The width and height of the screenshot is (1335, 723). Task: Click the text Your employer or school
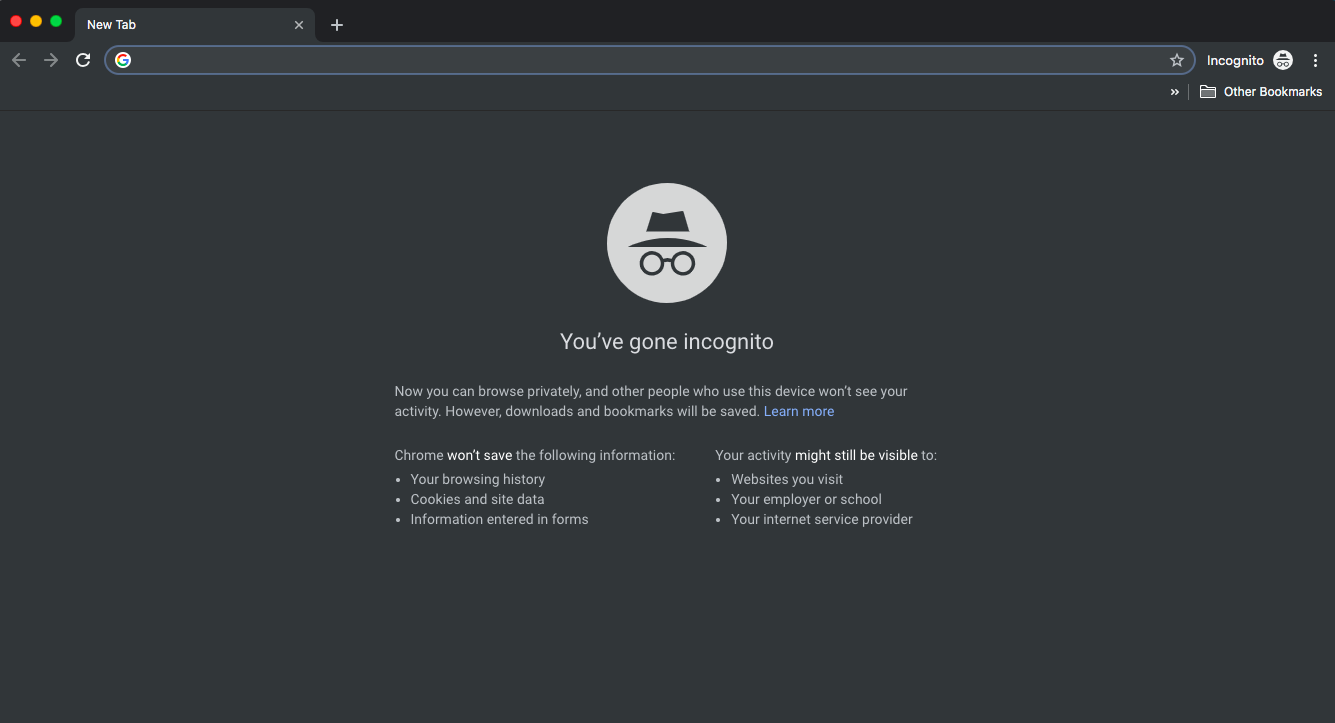(806, 499)
